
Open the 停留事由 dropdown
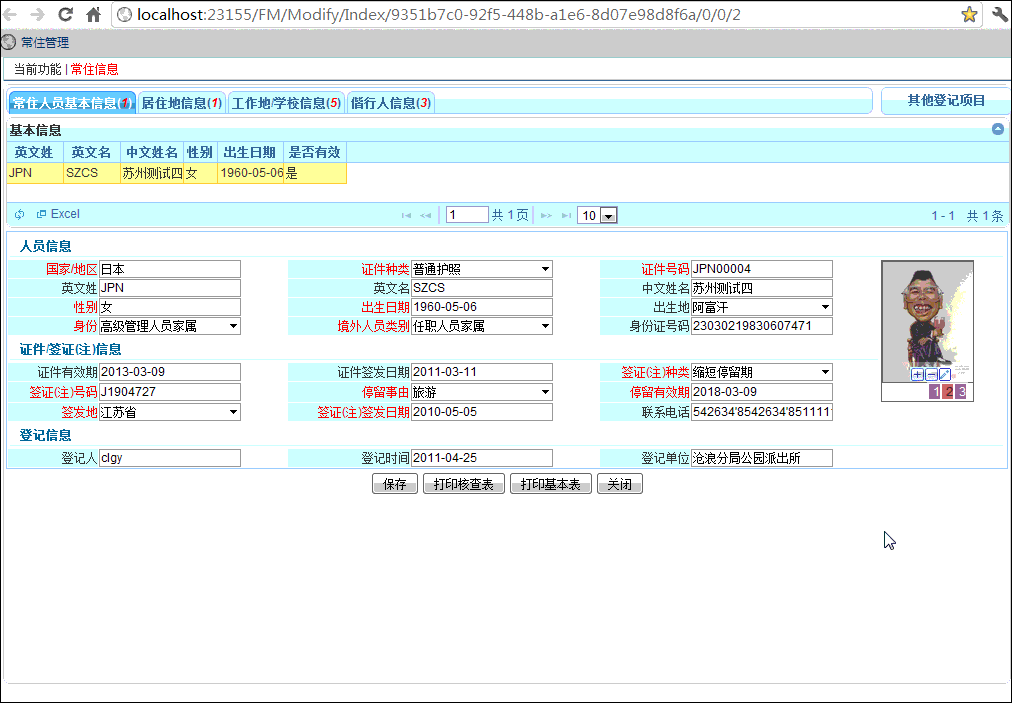pos(481,392)
